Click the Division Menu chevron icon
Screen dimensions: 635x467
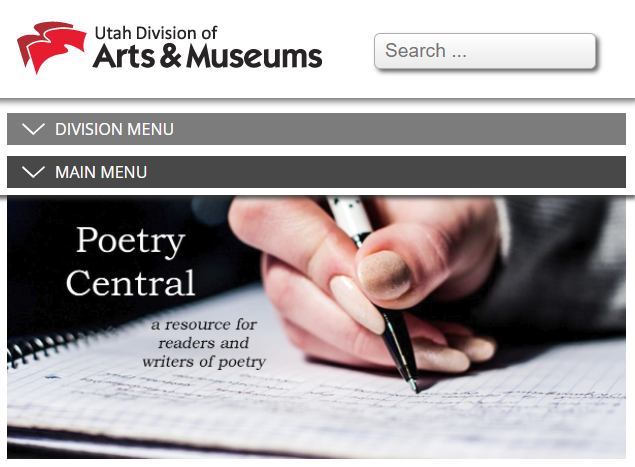(33, 129)
